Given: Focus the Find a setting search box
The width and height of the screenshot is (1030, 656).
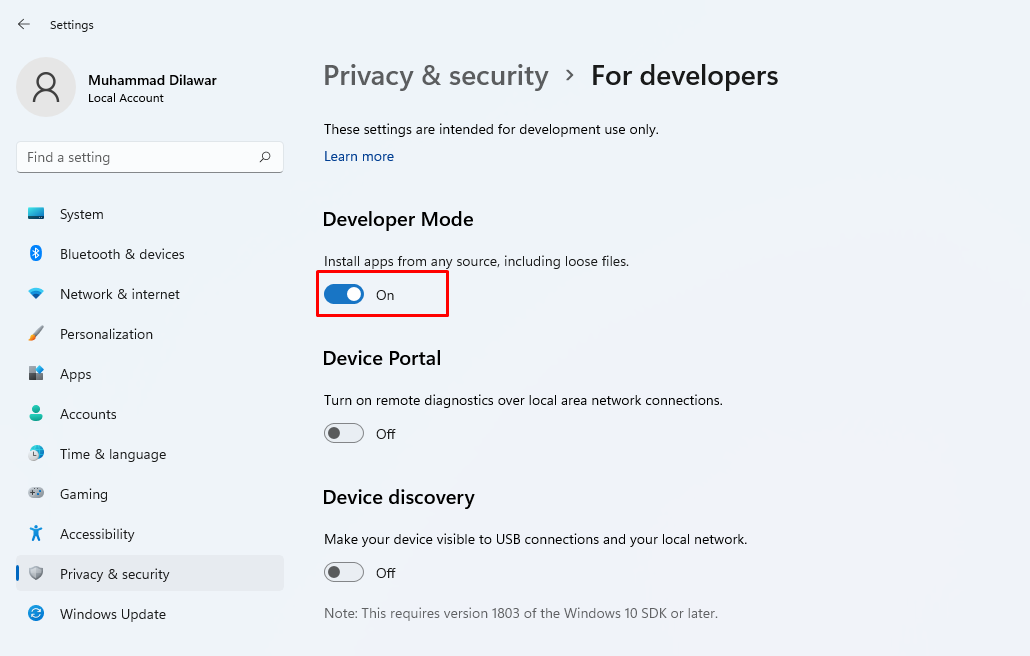Looking at the screenshot, I should click(150, 157).
